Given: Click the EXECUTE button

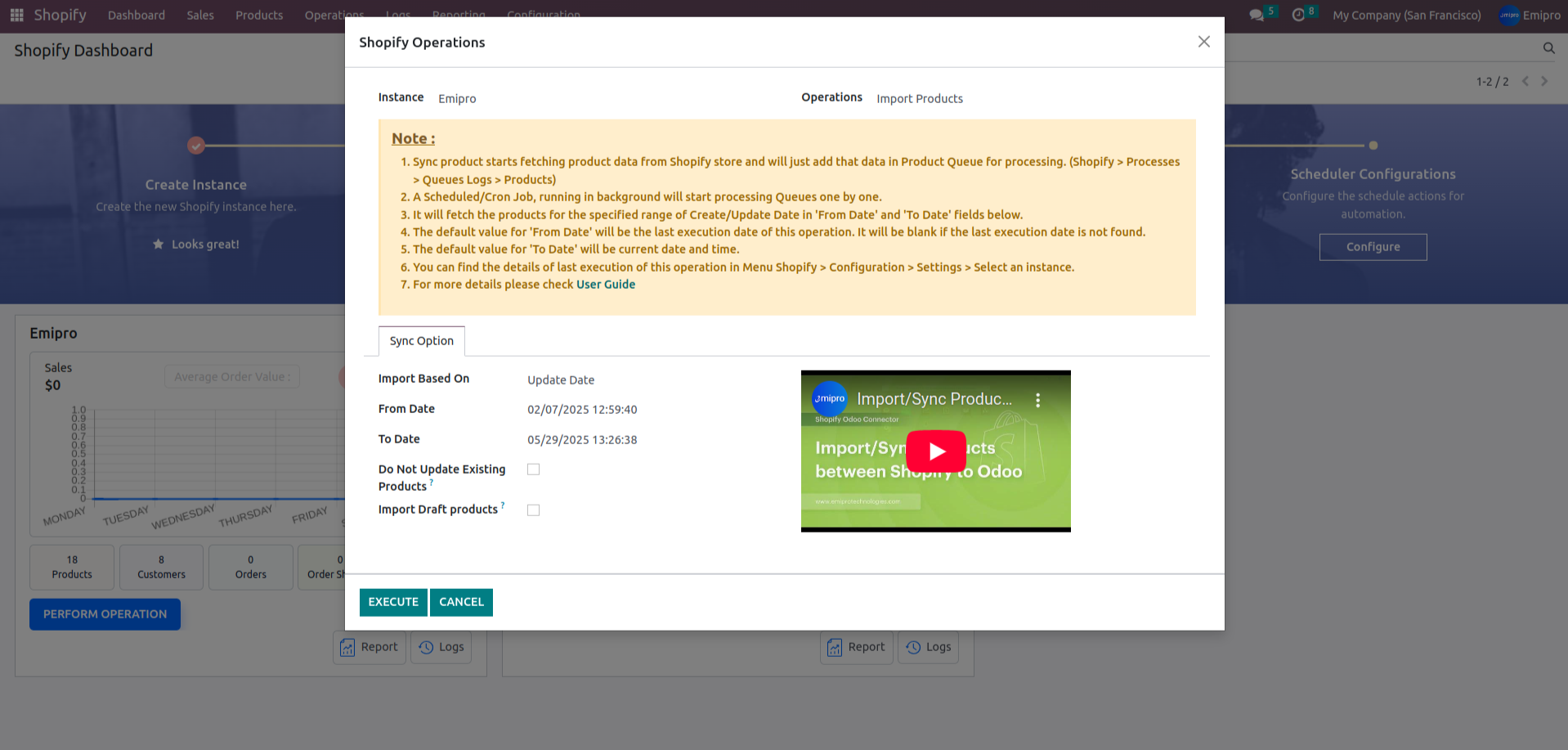Looking at the screenshot, I should pos(393,602).
